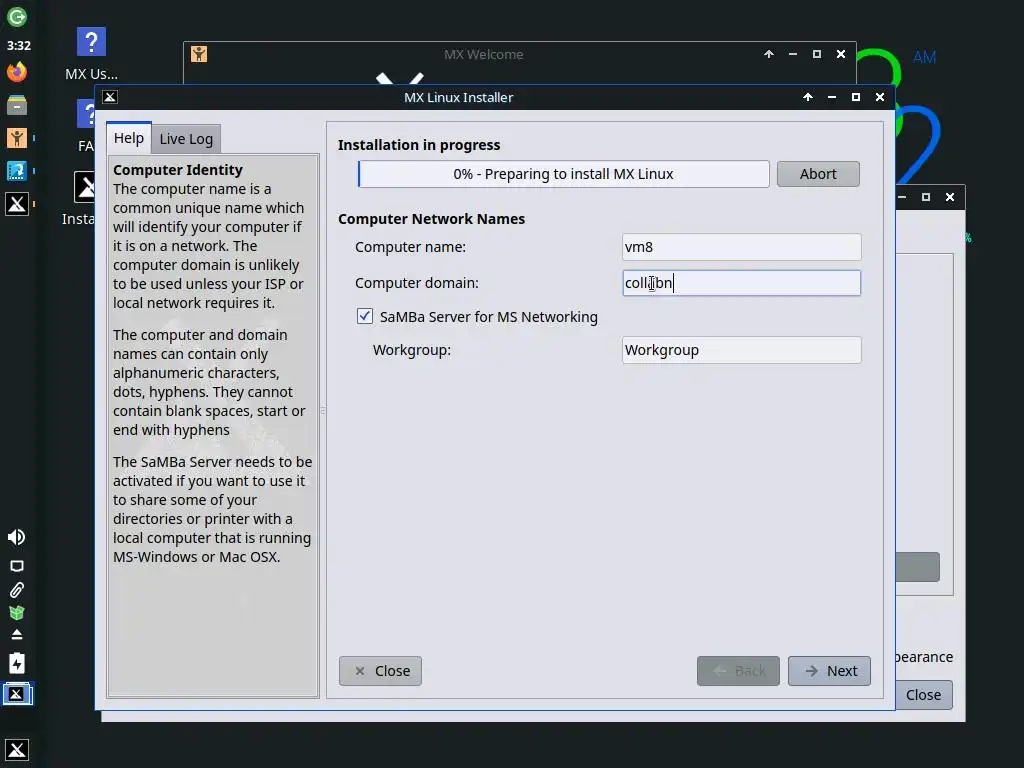
Task: Click the Computer Identity help heading
Action: coord(178,170)
